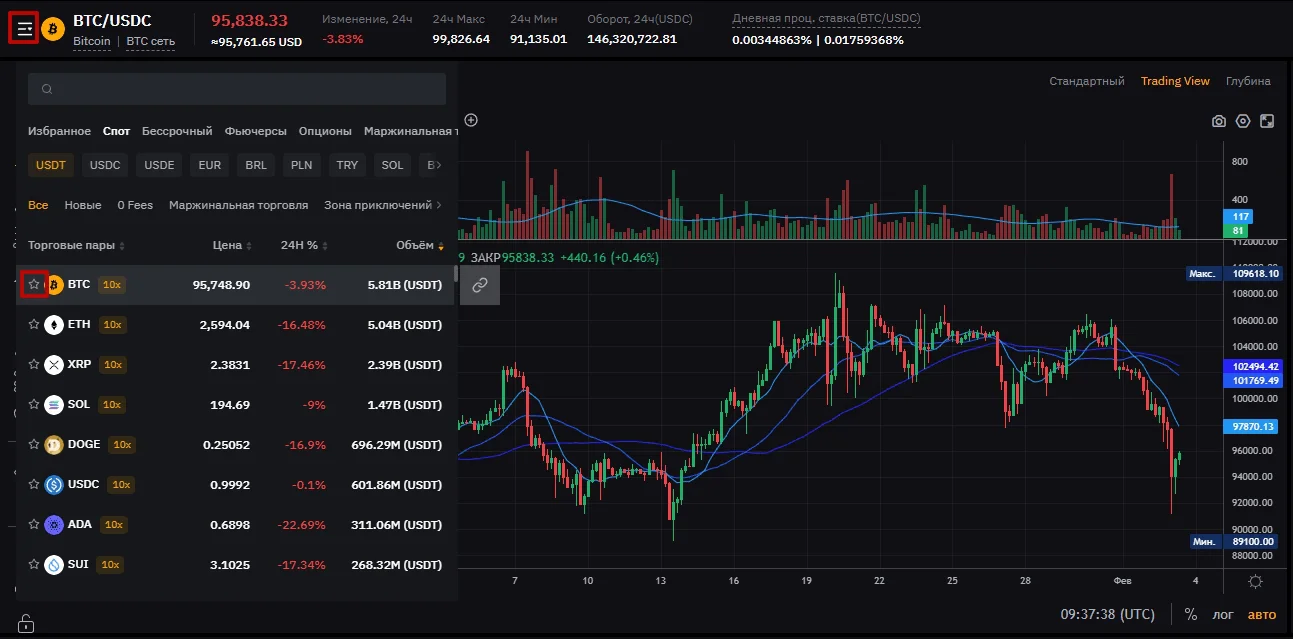1293x639 pixels.
Task: Add BTC to favorites with star
Action: (34, 285)
